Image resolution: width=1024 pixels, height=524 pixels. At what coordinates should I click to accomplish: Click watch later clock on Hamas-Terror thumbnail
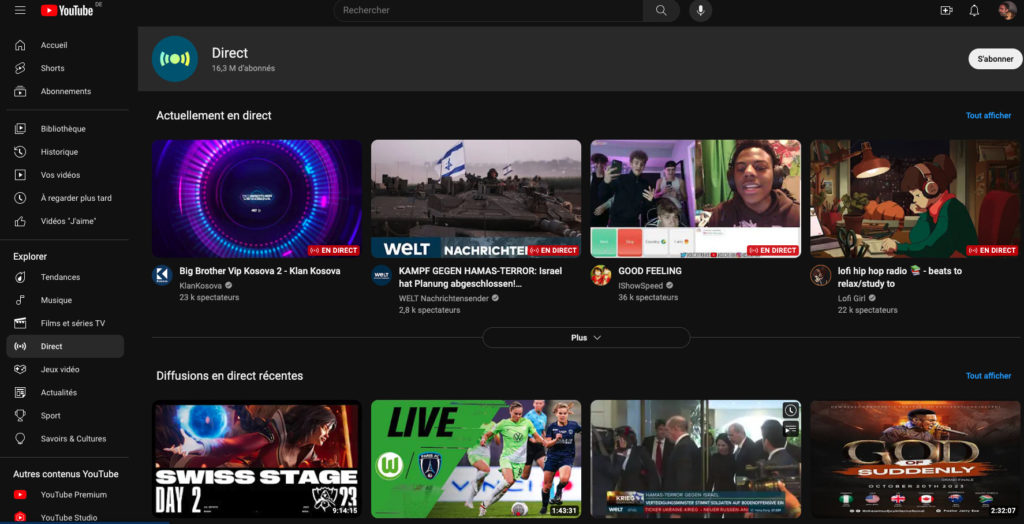point(790,410)
